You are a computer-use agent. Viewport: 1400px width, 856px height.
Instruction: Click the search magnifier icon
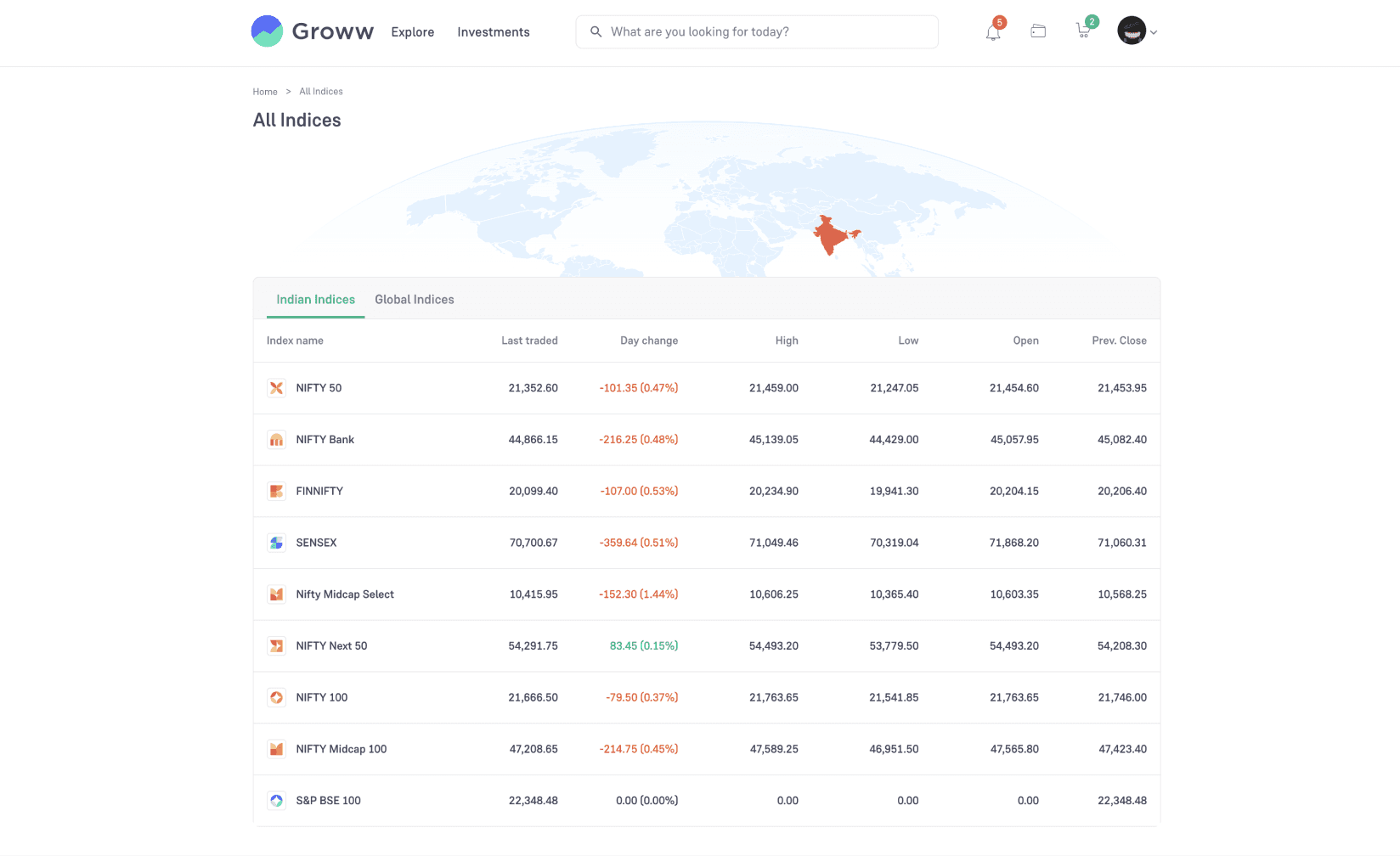(x=596, y=31)
